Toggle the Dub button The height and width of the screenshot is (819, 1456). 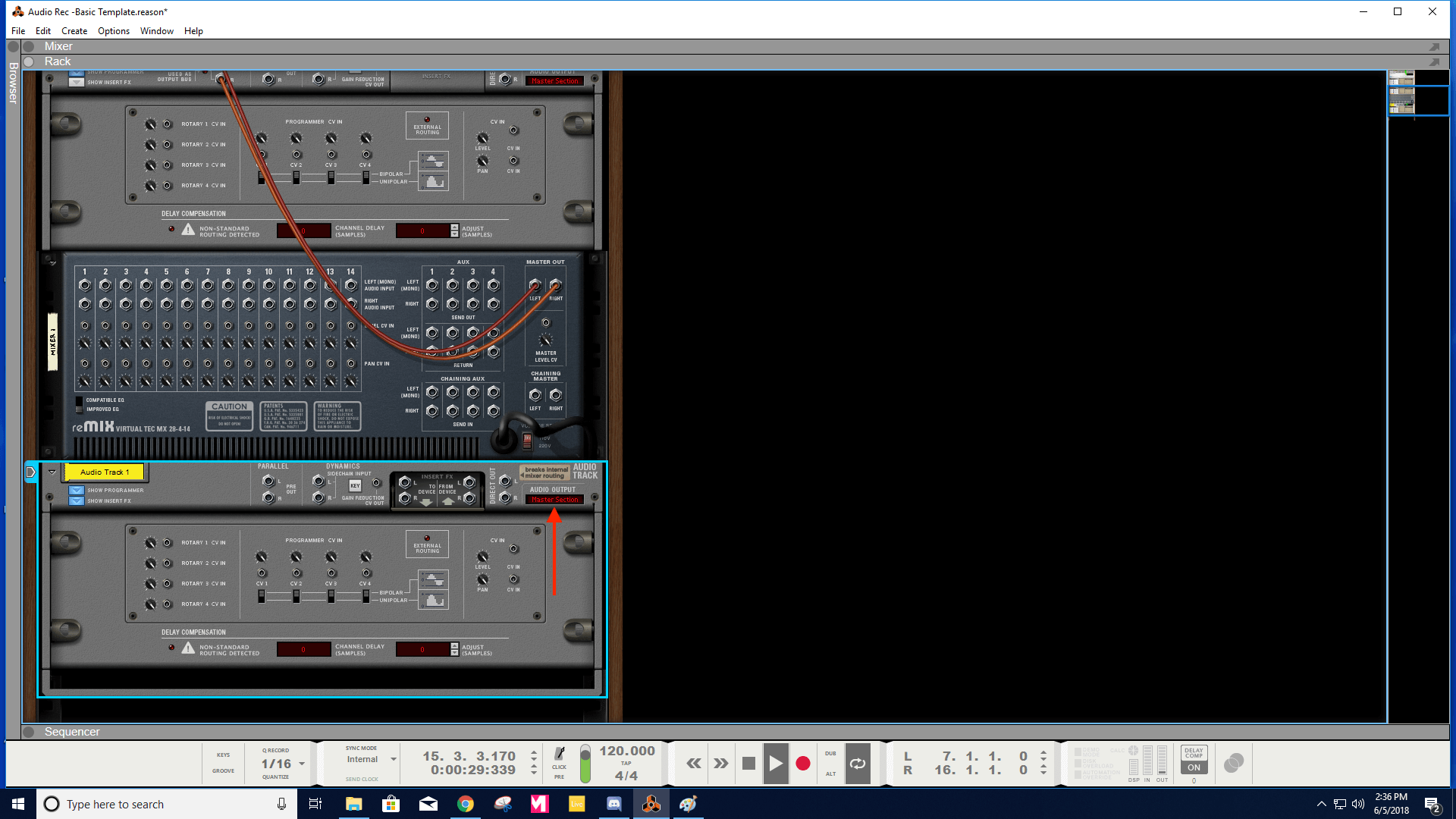coord(830,754)
